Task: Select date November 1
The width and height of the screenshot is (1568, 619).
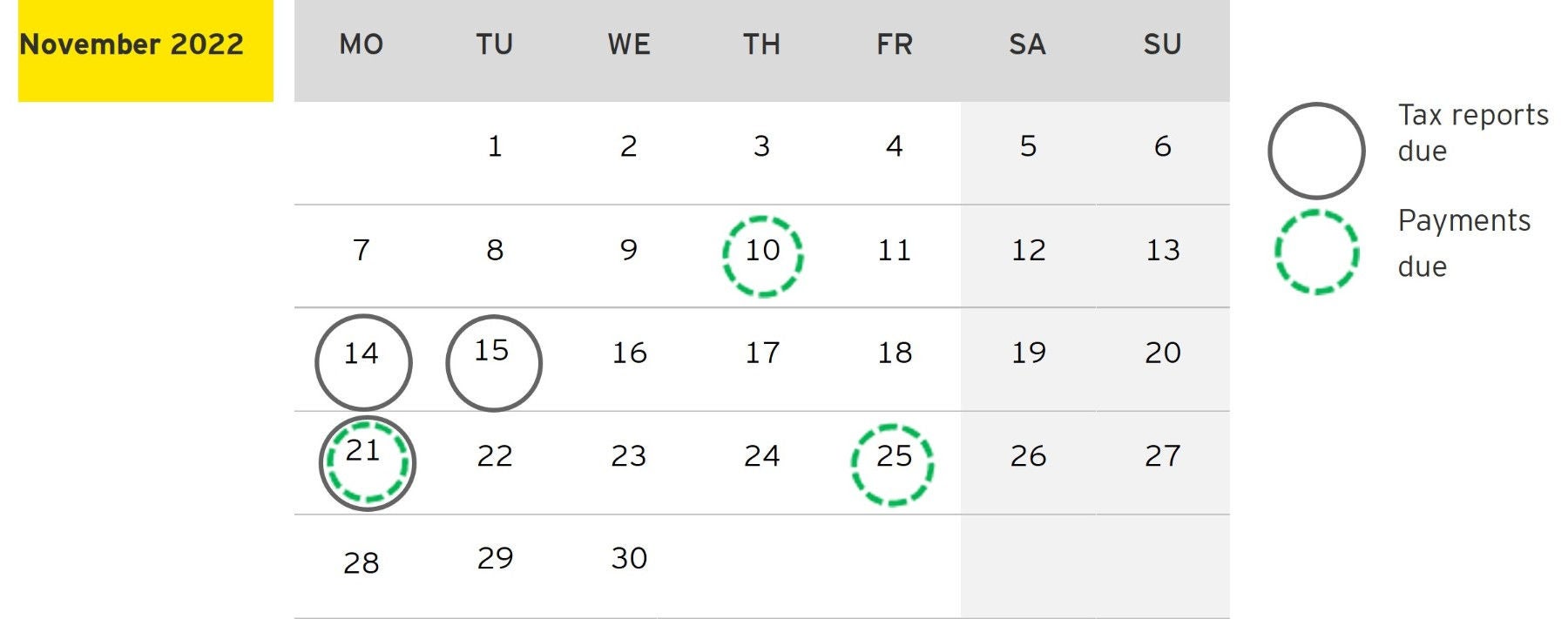Action: pos(495,146)
